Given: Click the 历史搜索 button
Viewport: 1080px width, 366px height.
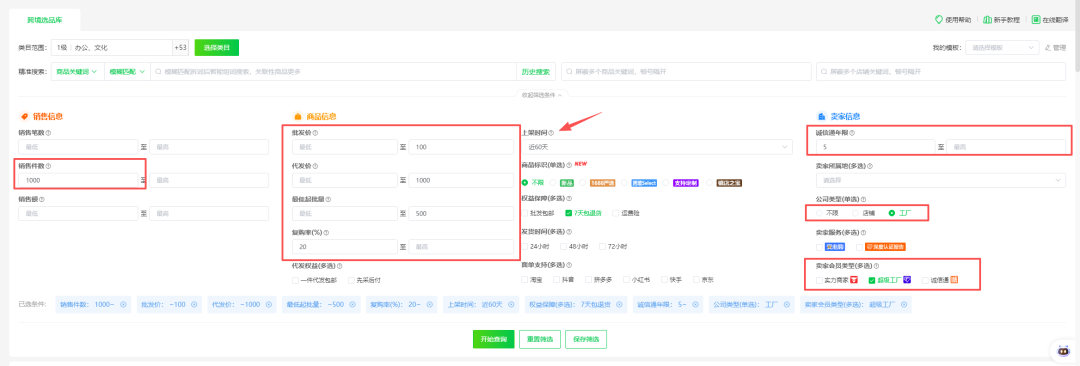Looking at the screenshot, I should tap(536, 72).
